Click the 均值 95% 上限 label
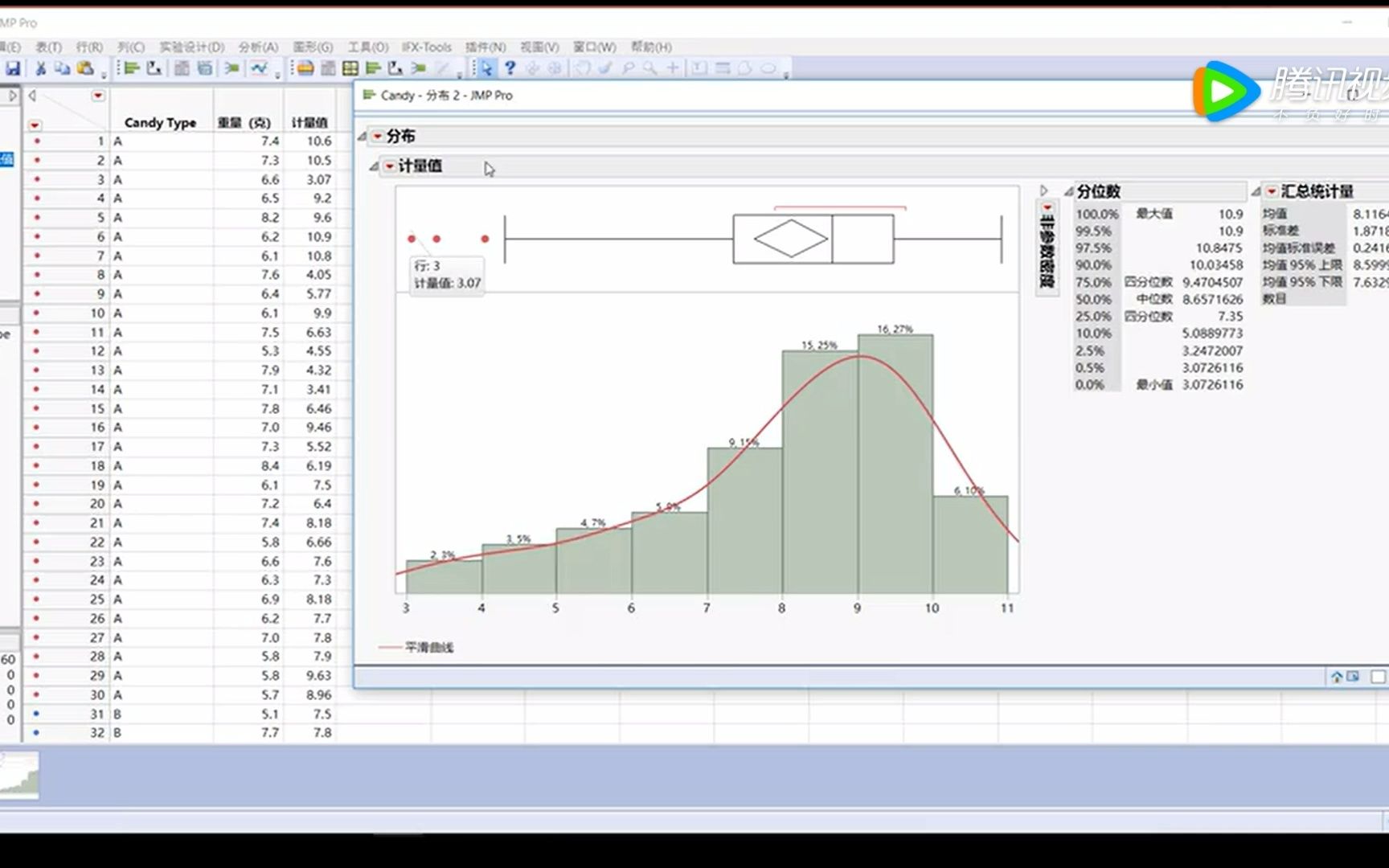 pos(1302,265)
